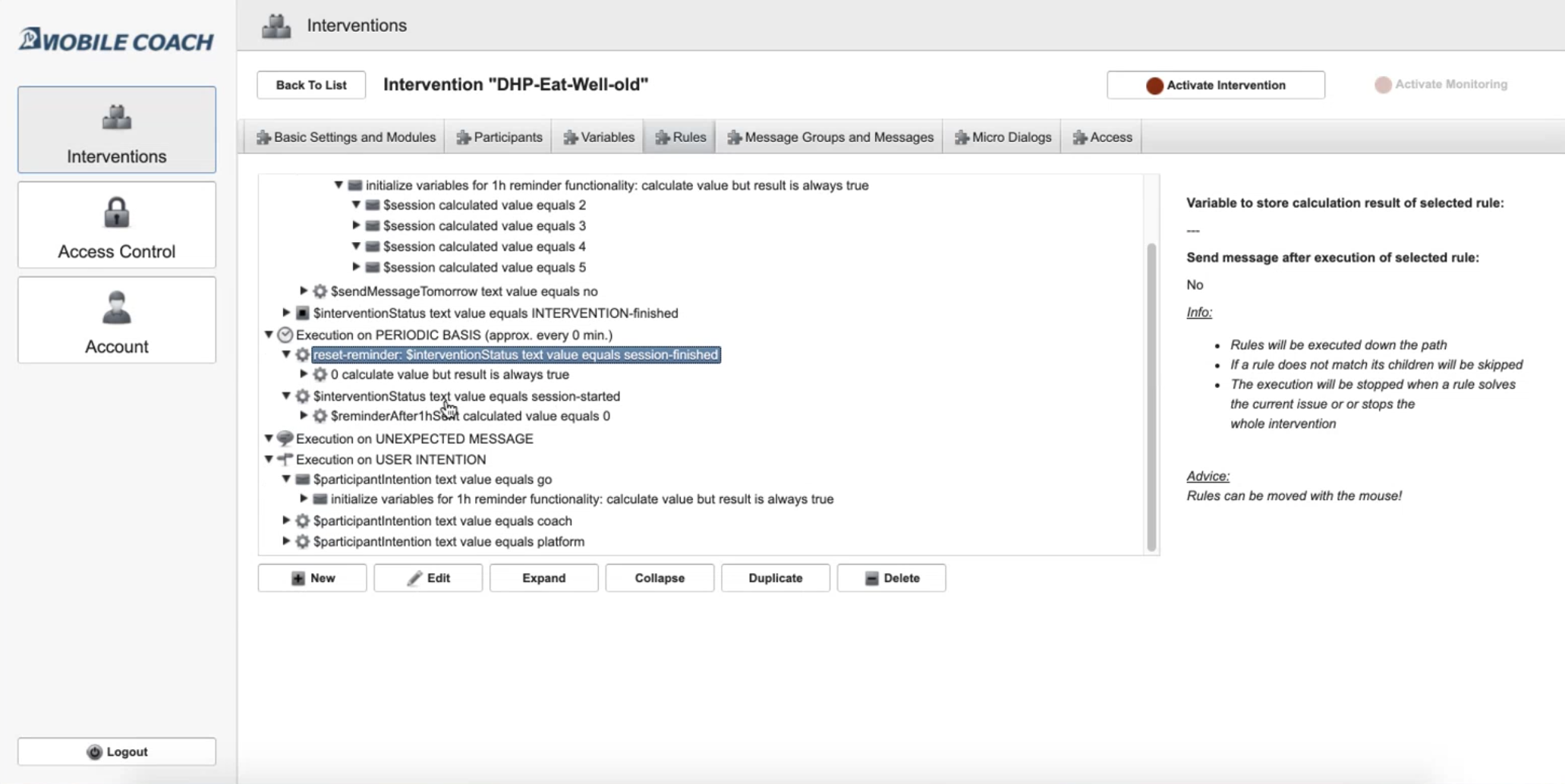
Task: Expand the $participantIntention equals coach rule
Action: [286, 521]
